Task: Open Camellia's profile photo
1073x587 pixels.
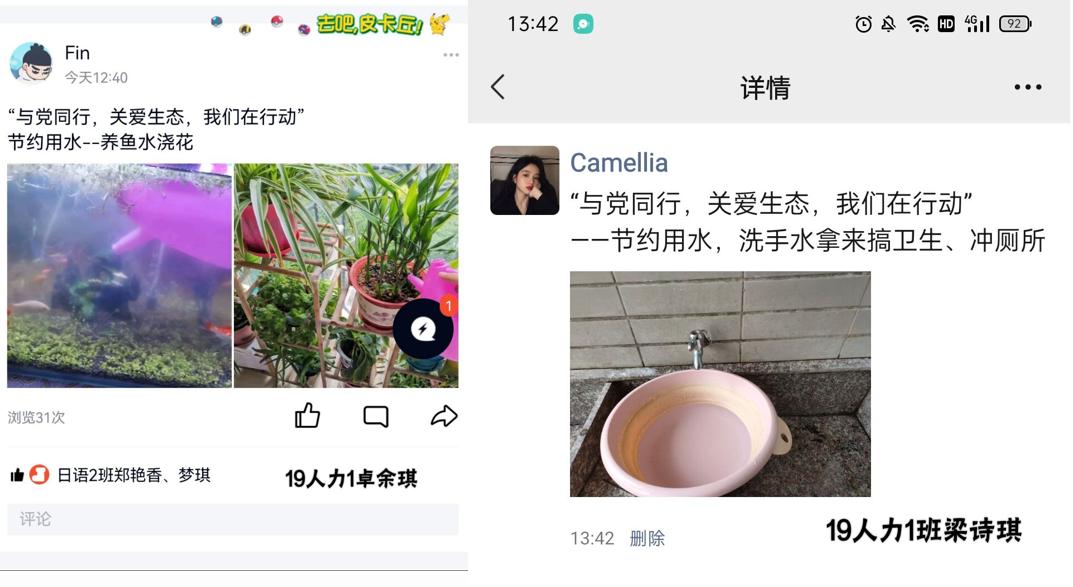Action: [525, 181]
